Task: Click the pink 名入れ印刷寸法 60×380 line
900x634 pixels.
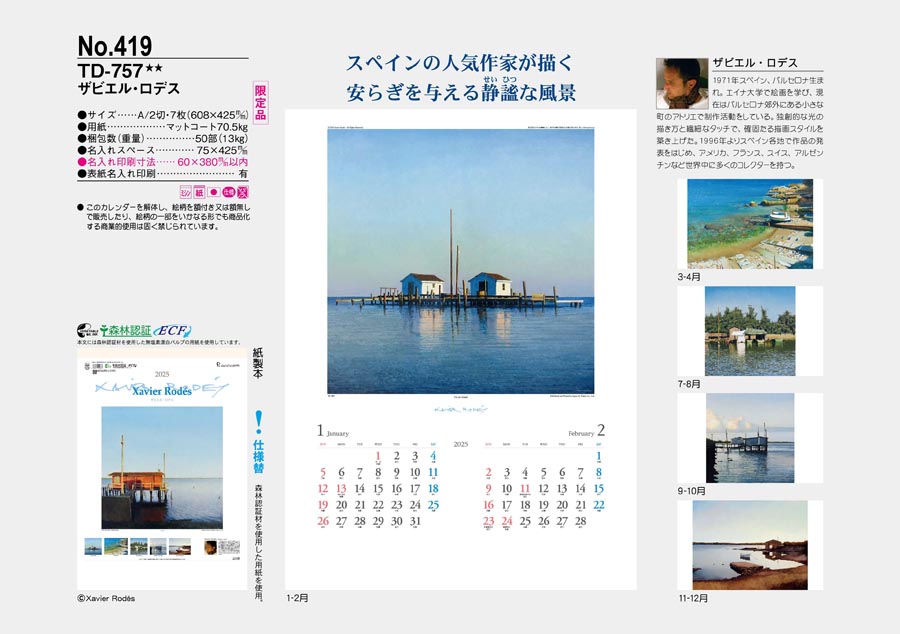Action: coord(162,162)
